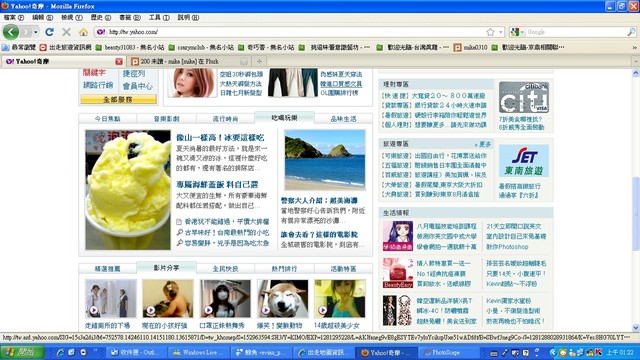The width and height of the screenshot is (640, 360).
Task: Open the 檢視 (V) menu
Action: (72, 18)
